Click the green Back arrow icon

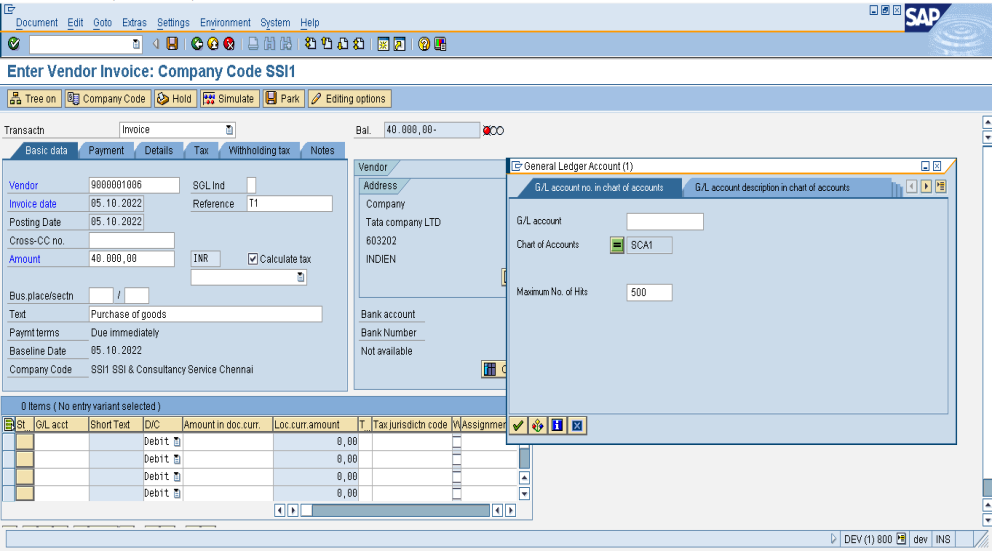[x=197, y=44]
